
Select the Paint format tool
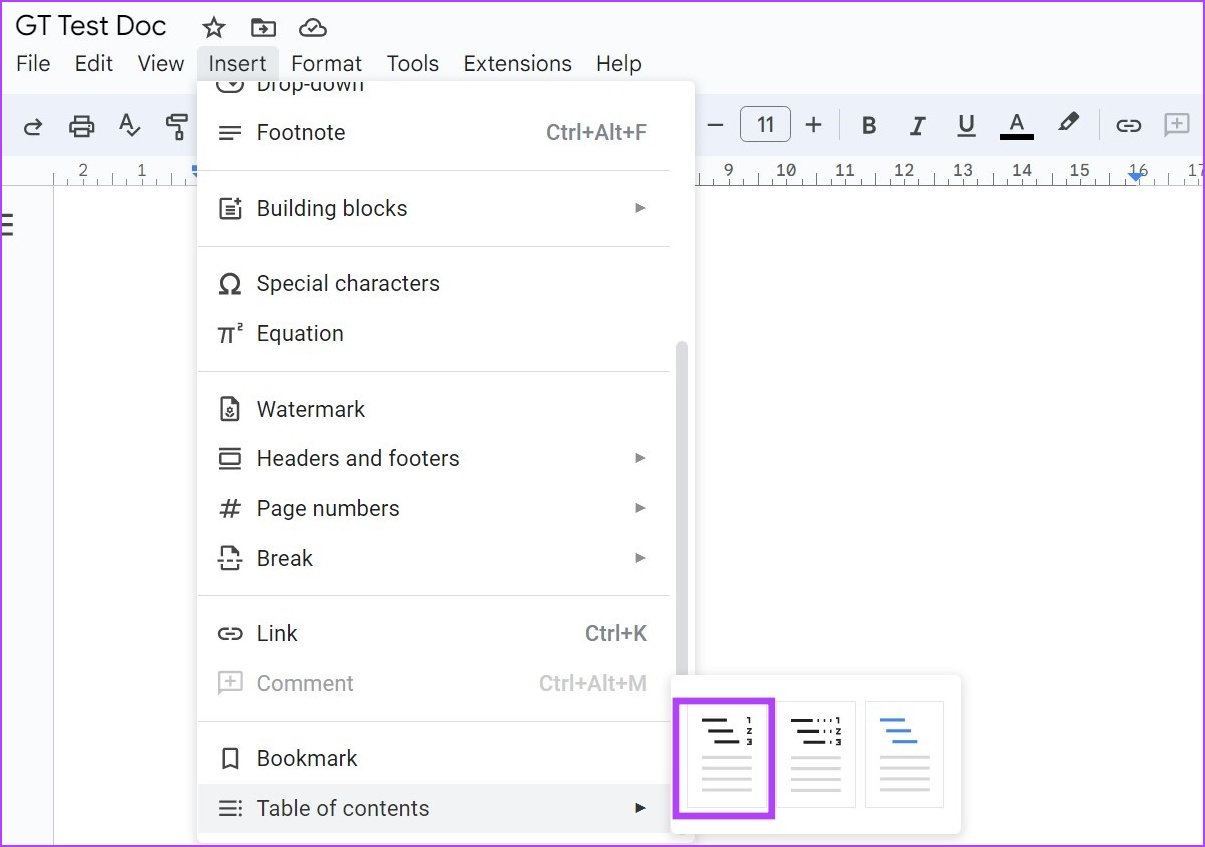pyautogui.click(x=176, y=125)
